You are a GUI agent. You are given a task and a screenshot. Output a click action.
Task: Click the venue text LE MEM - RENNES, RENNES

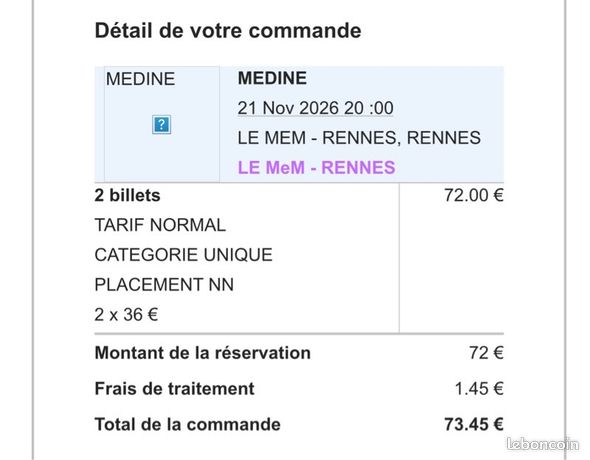[359, 138]
